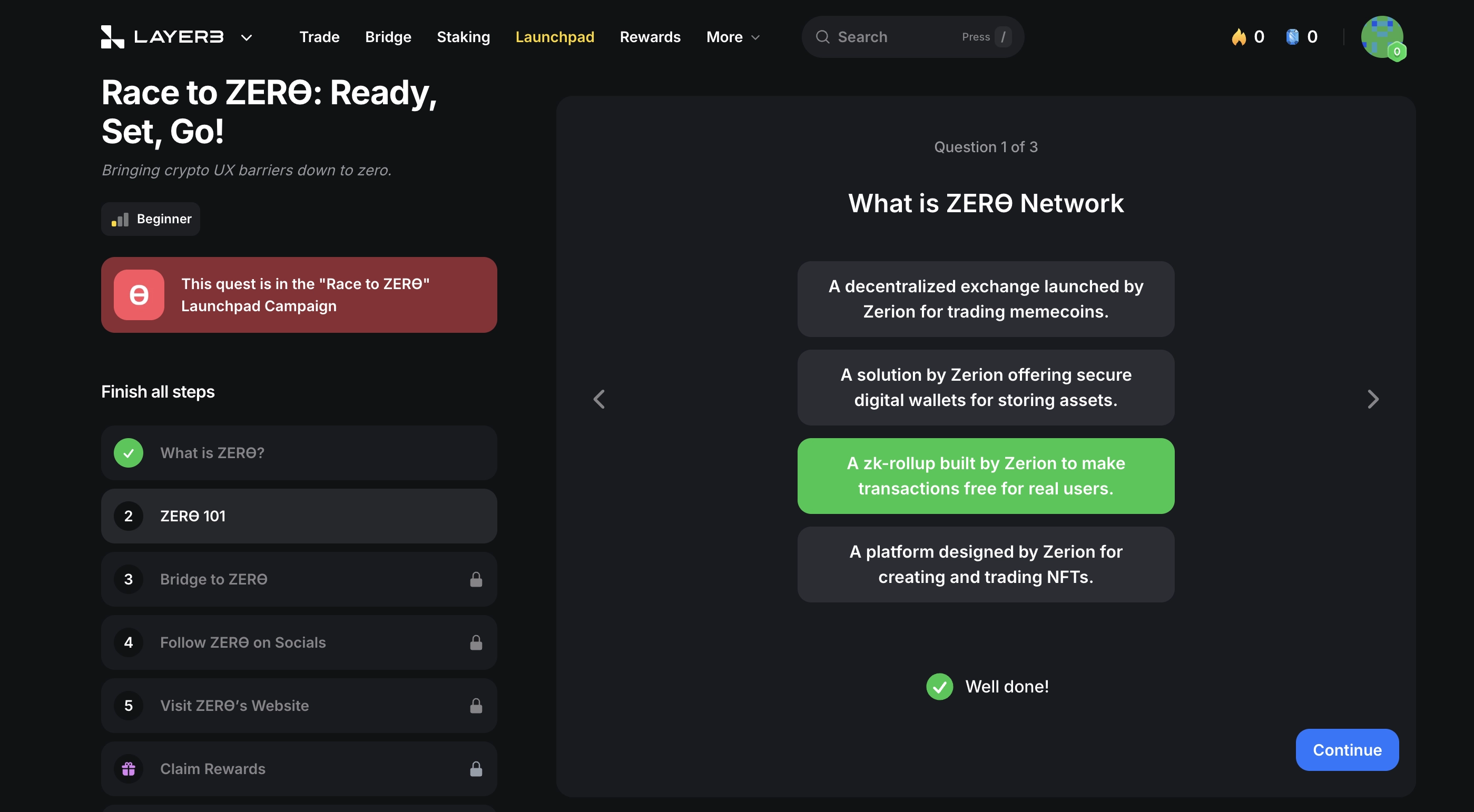The height and width of the screenshot is (812, 1474).
Task: Click the gift icon on Claim Rewards
Action: point(129,768)
